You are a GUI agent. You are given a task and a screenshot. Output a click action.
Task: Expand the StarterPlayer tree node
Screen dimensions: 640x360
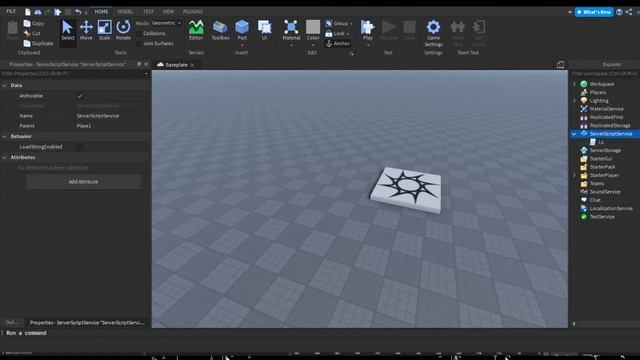574,175
